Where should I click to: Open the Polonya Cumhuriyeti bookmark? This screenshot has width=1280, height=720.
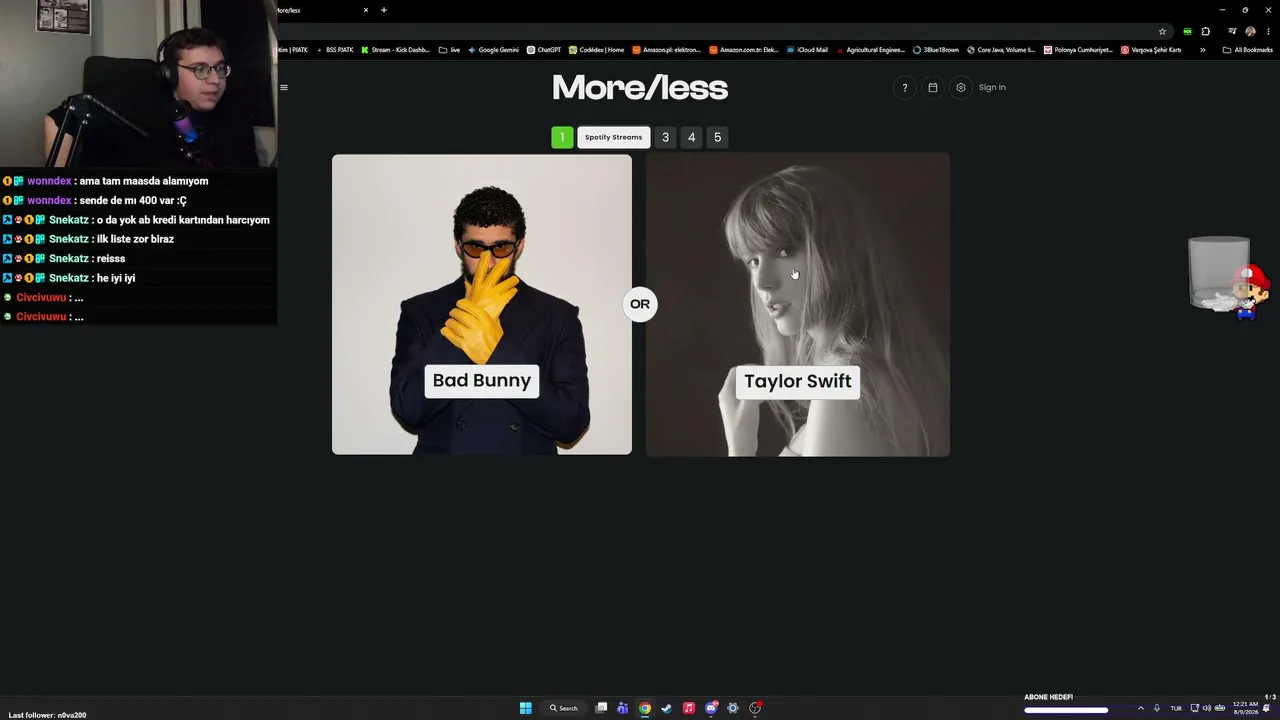click(1079, 50)
